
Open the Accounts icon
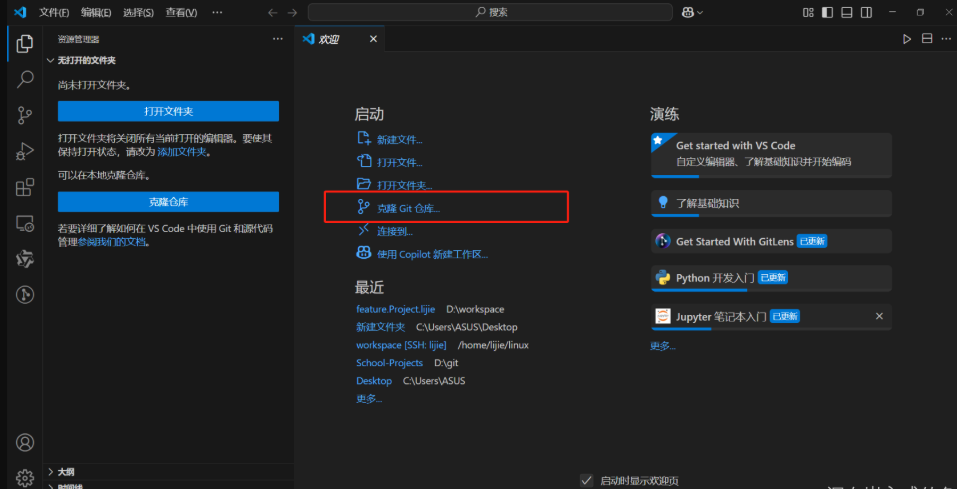tap(24, 442)
